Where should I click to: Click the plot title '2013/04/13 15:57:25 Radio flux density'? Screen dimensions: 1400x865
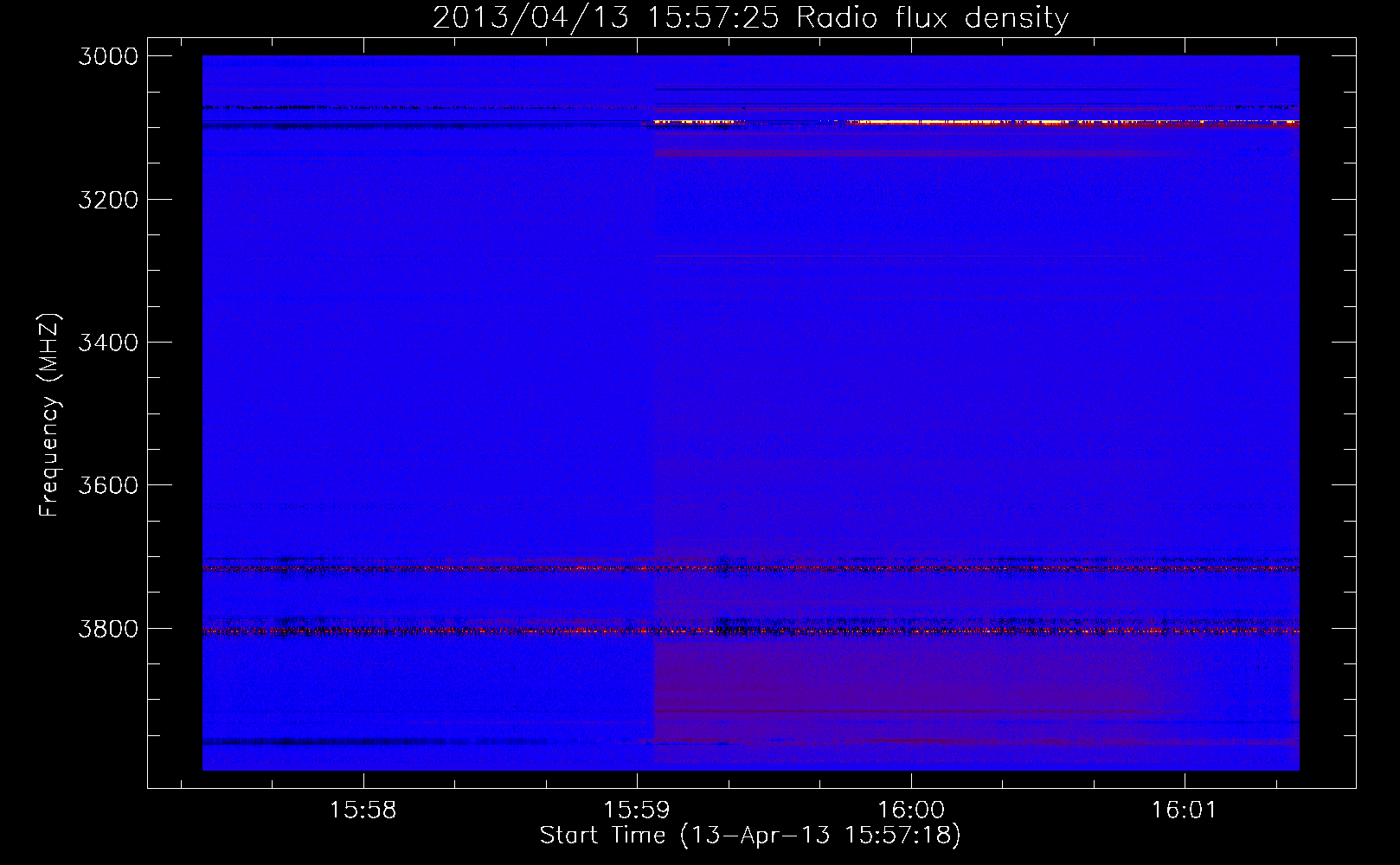pos(750,17)
